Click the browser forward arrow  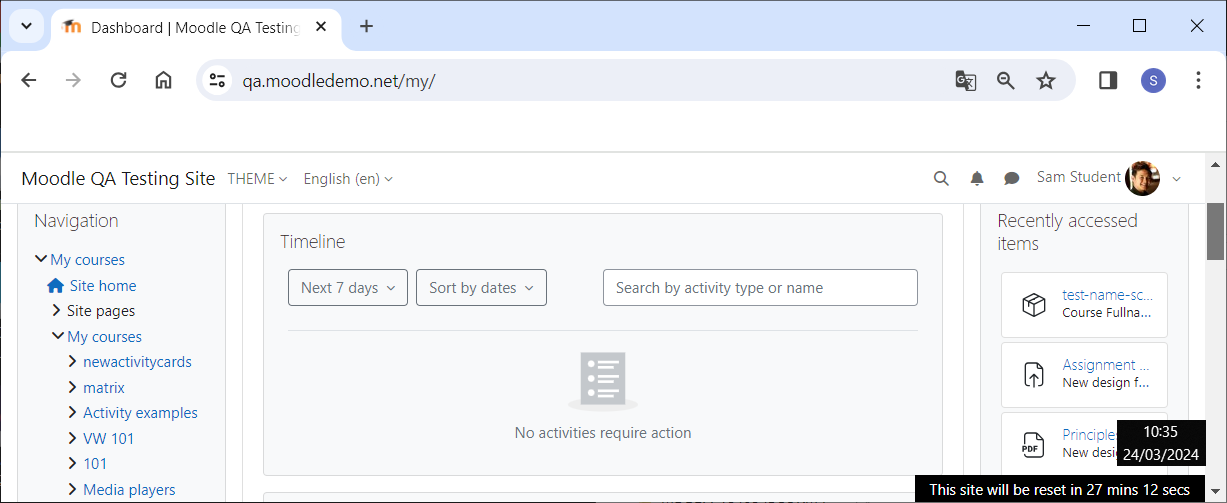(x=73, y=81)
